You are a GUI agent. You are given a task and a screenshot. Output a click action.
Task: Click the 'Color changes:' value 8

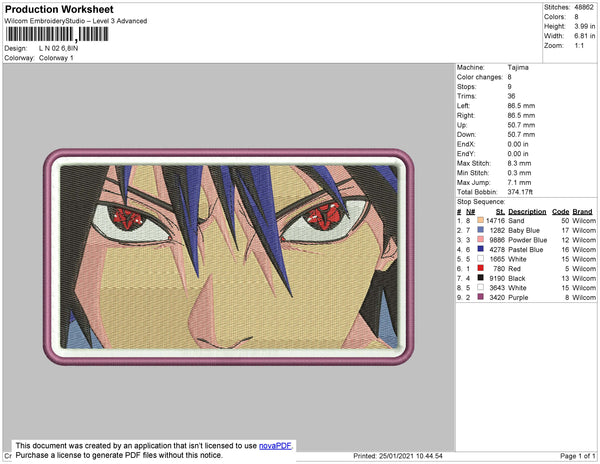[509, 77]
